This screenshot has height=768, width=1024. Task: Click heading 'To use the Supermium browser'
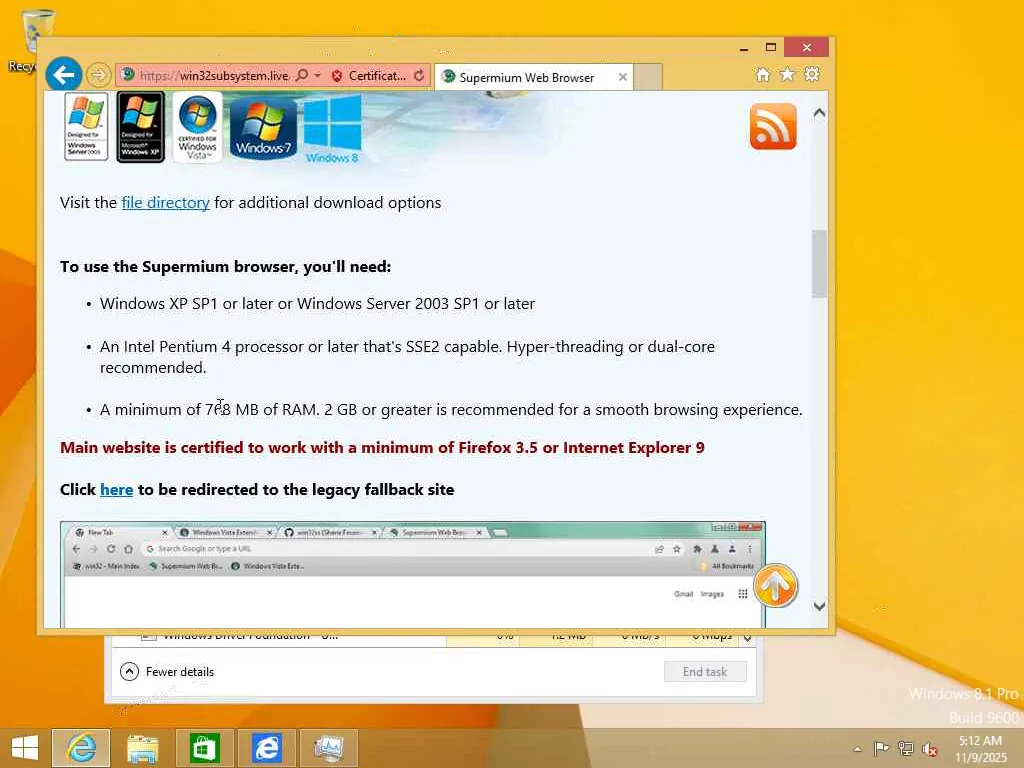(225, 266)
